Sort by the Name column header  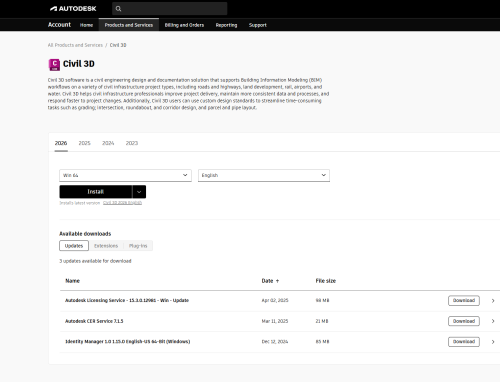tap(73, 281)
